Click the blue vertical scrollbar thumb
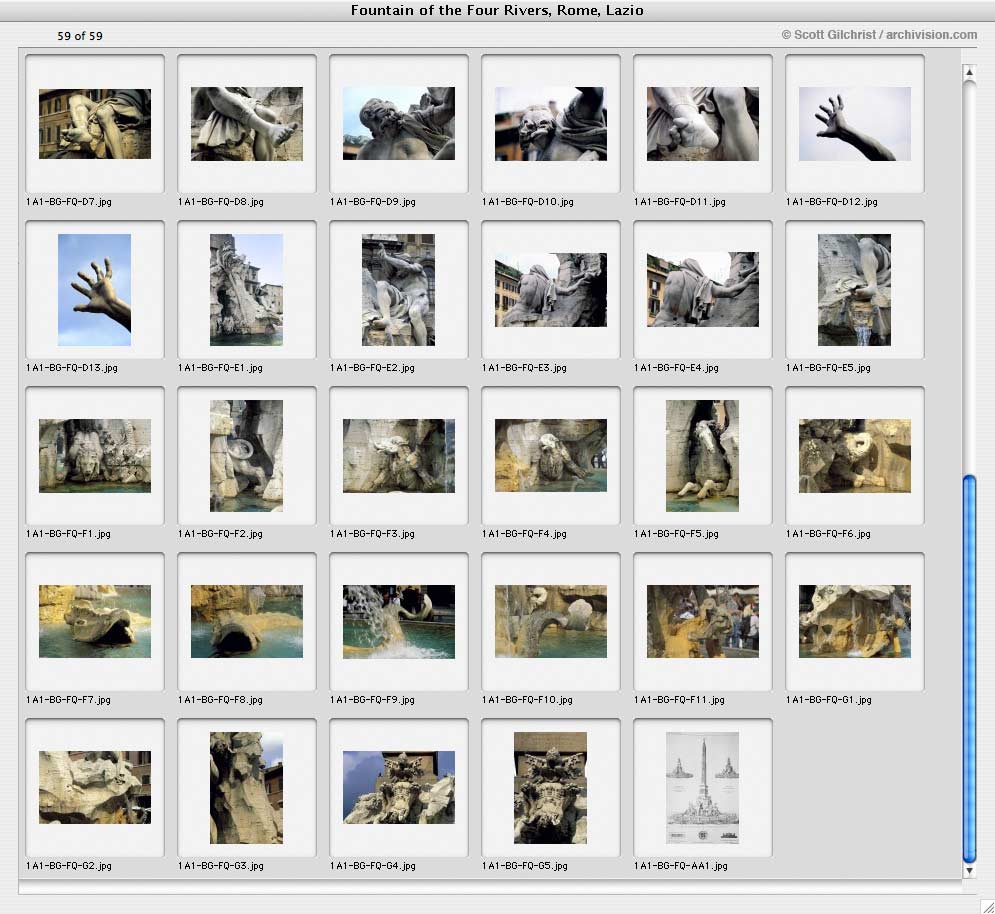Viewport: 995px width, 914px height. click(x=969, y=668)
